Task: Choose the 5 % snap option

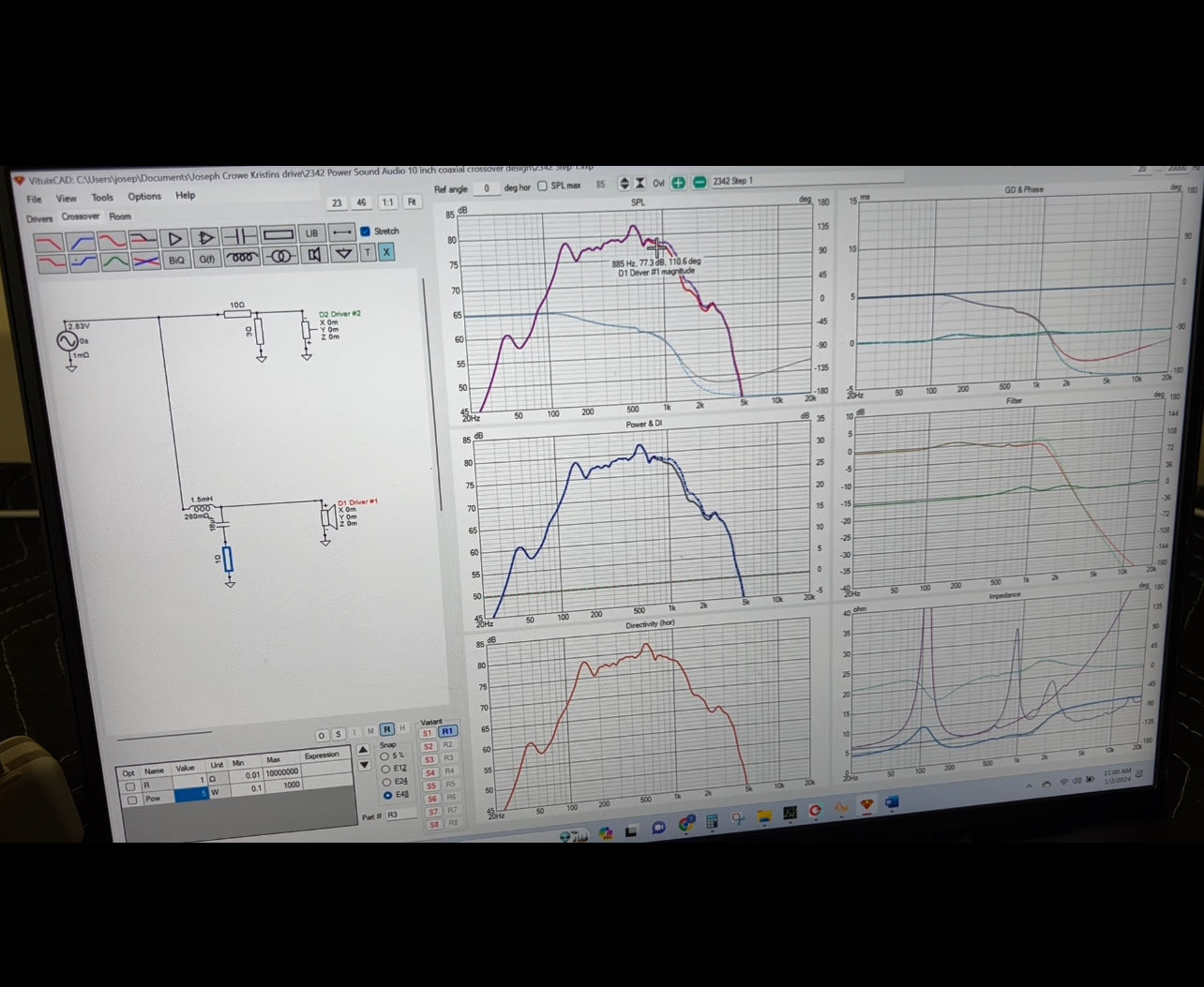Action: click(x=384, y=755)
